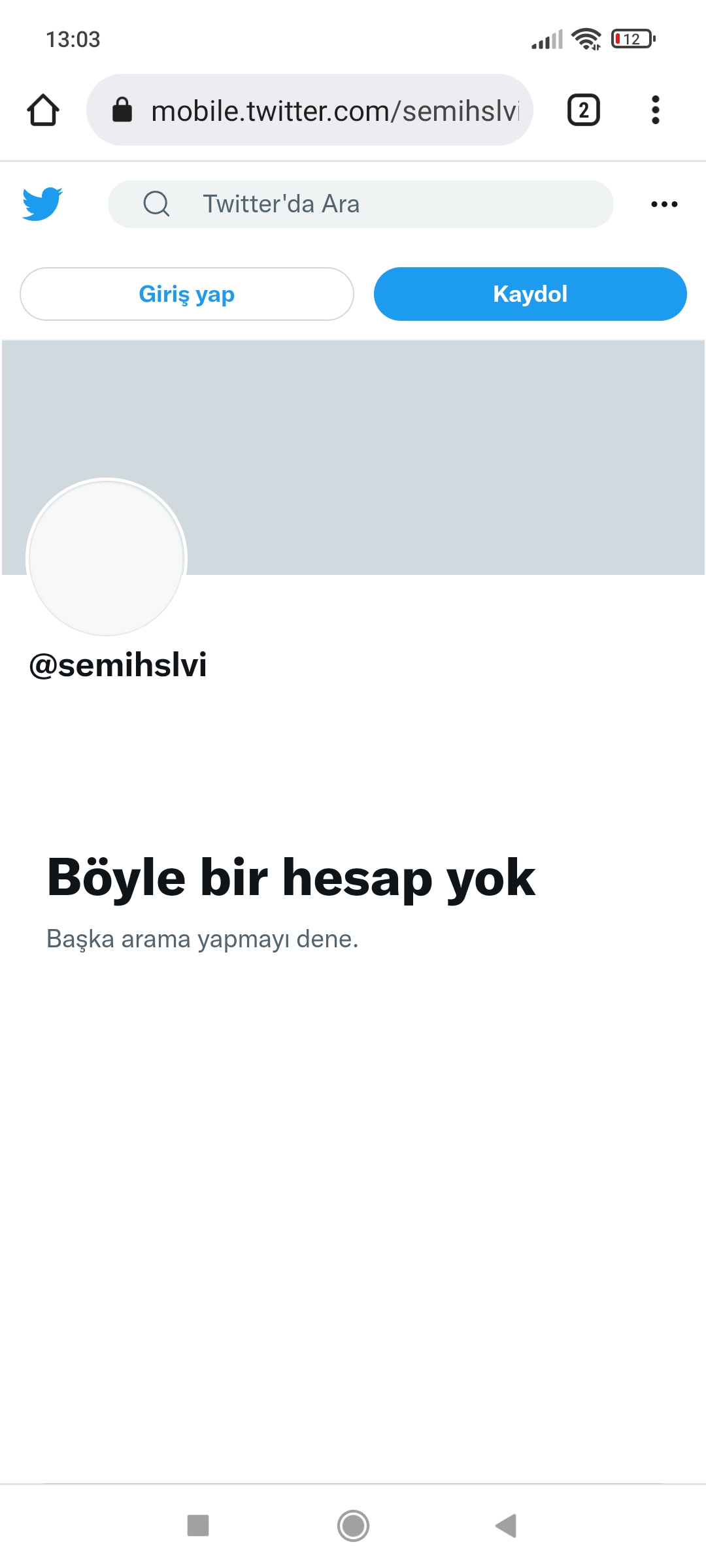The image size is (706, 1568).
Task: Tap the Böyle bir hesap yok heading
Action: click(x=291, y=878)
